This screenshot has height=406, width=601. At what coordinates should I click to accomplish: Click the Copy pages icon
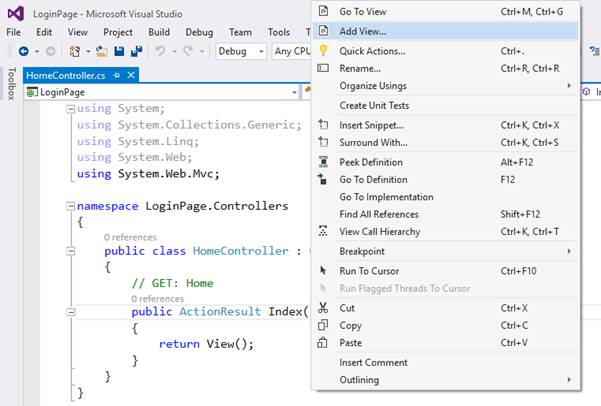(x=323, y=325)
